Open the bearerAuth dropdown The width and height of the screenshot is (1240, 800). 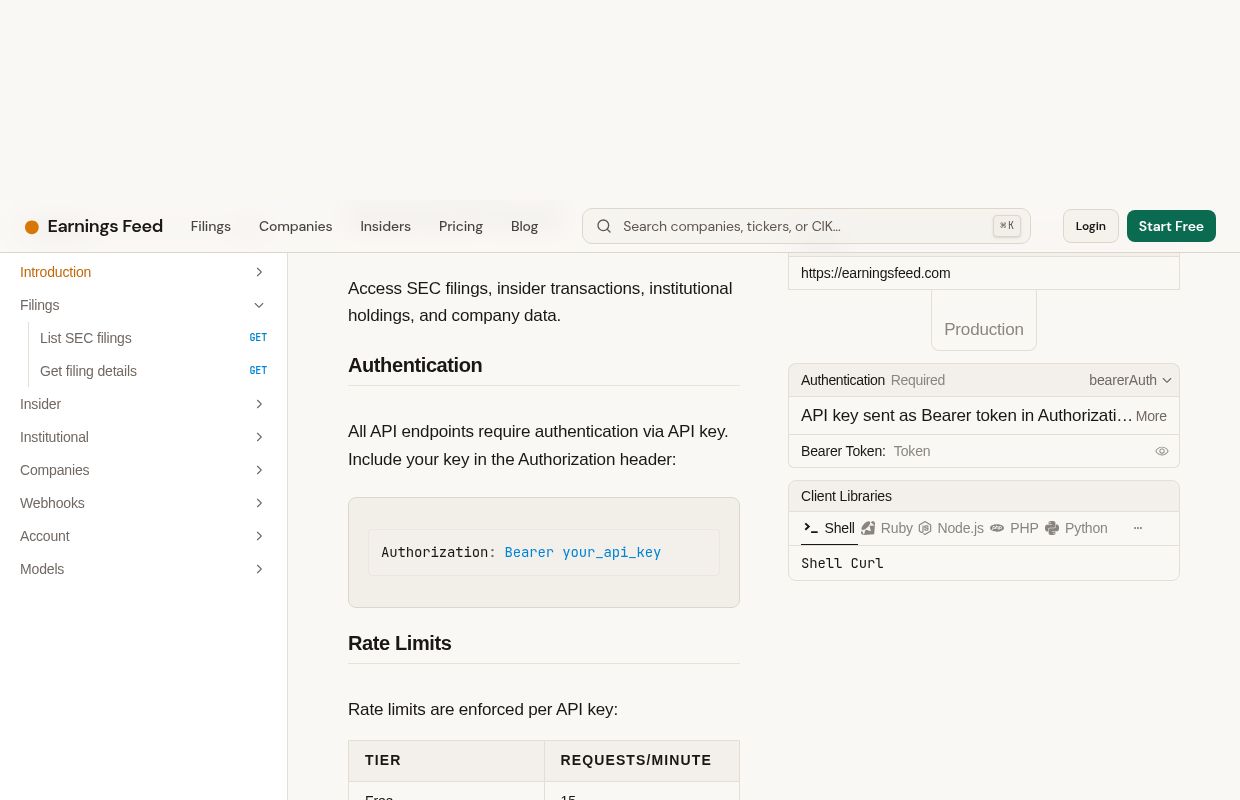click(1130, 380)
